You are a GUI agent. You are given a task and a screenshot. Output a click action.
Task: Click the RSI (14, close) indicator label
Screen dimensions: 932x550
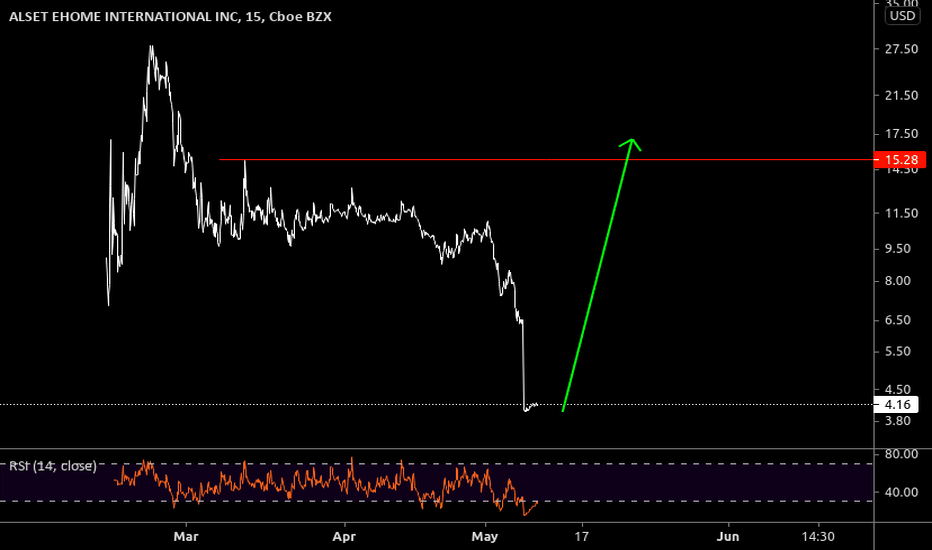(53, 466)
